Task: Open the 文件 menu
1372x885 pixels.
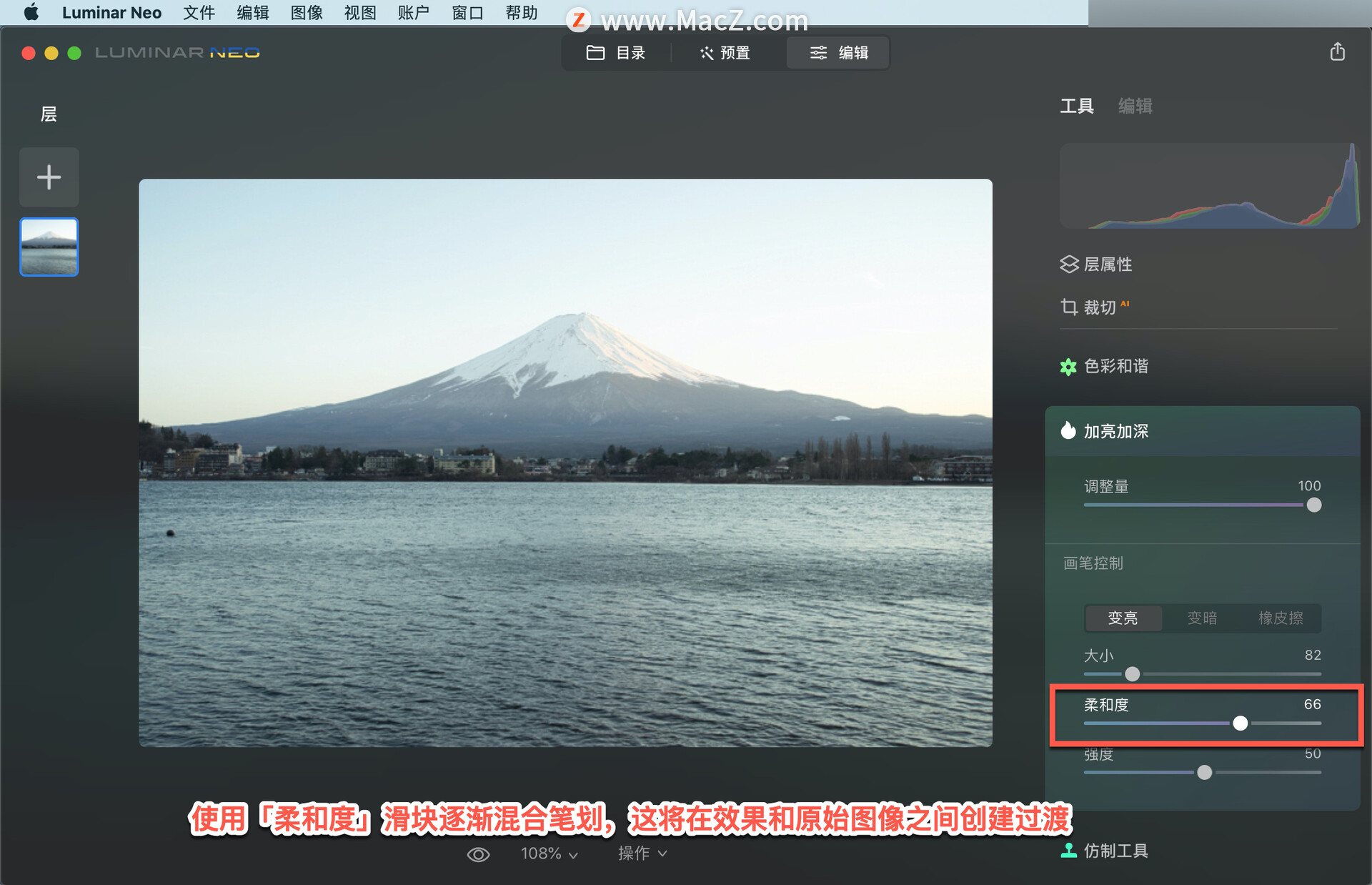Action: (199, 12)
